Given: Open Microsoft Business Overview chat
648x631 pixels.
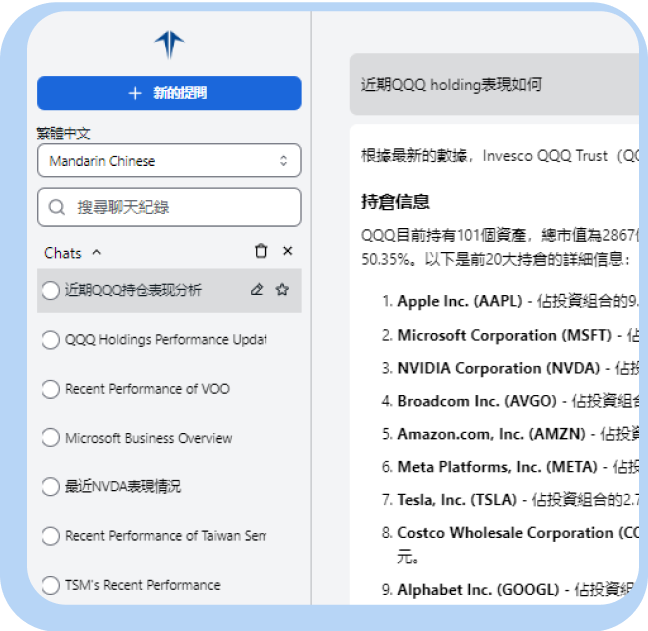Looking at the screenshot, I should [x=148, y=438].
